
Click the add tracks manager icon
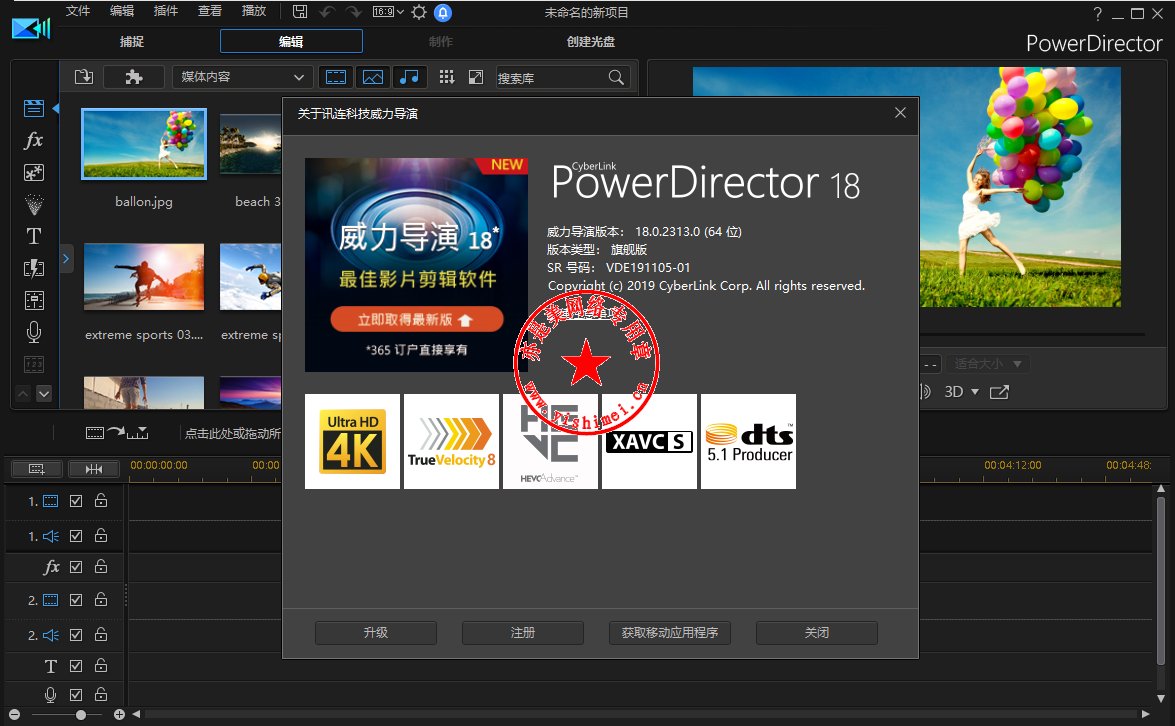point(36,469)
